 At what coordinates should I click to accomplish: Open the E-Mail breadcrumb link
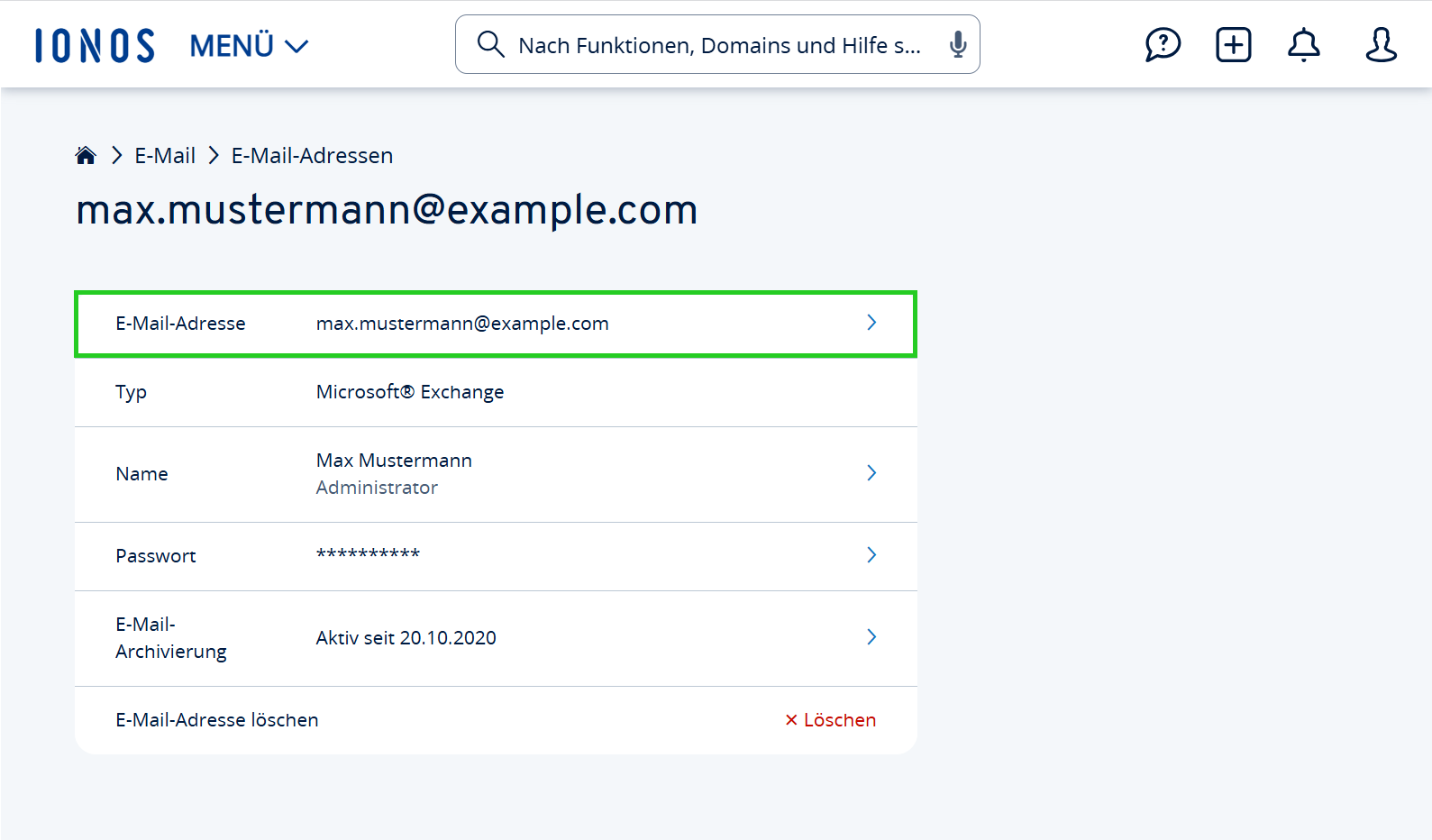[x=165, y=155]
